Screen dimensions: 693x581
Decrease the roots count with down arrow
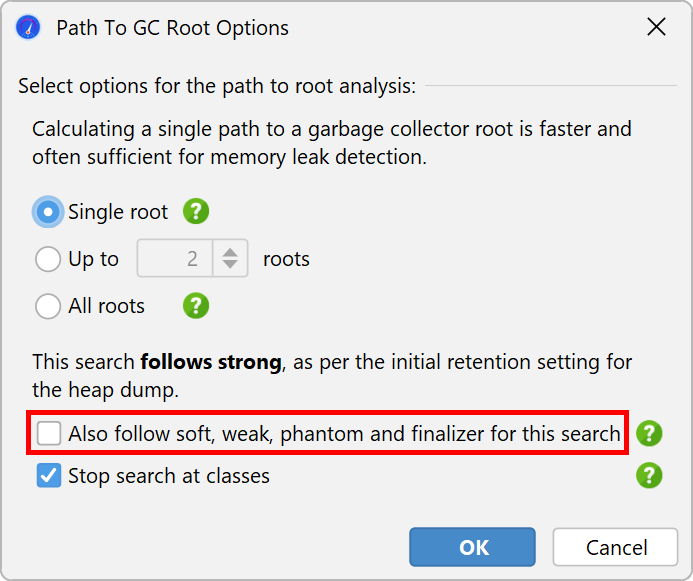pyautogui.click(x=230, y=264)
